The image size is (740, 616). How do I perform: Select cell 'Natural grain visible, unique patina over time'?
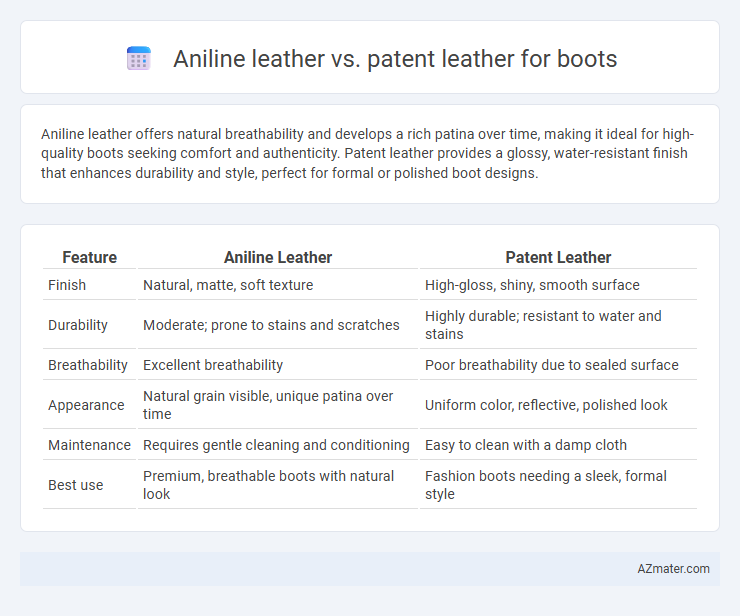pos(278,405)
